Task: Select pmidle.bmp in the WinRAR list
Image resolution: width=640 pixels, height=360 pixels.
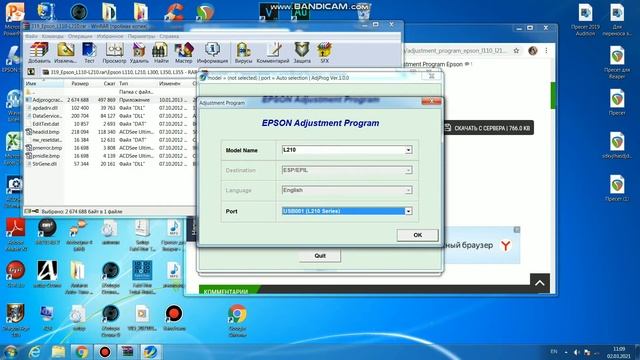Action: (110, 156)
